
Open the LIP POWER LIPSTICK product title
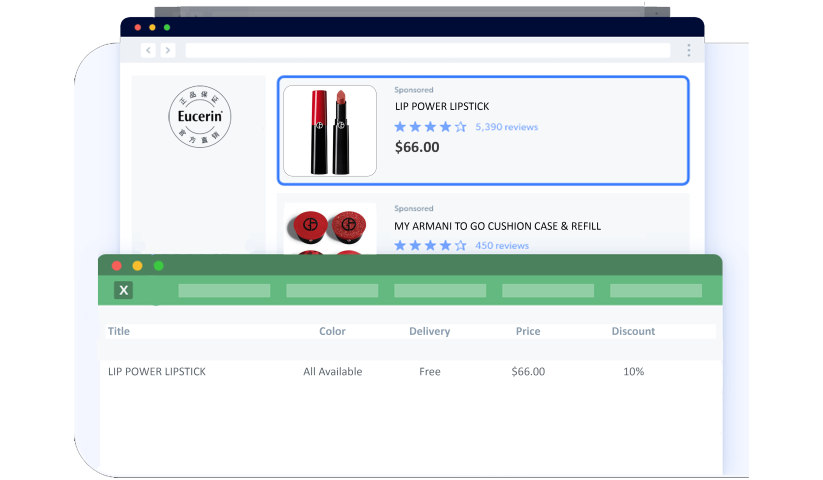[442, 106]
